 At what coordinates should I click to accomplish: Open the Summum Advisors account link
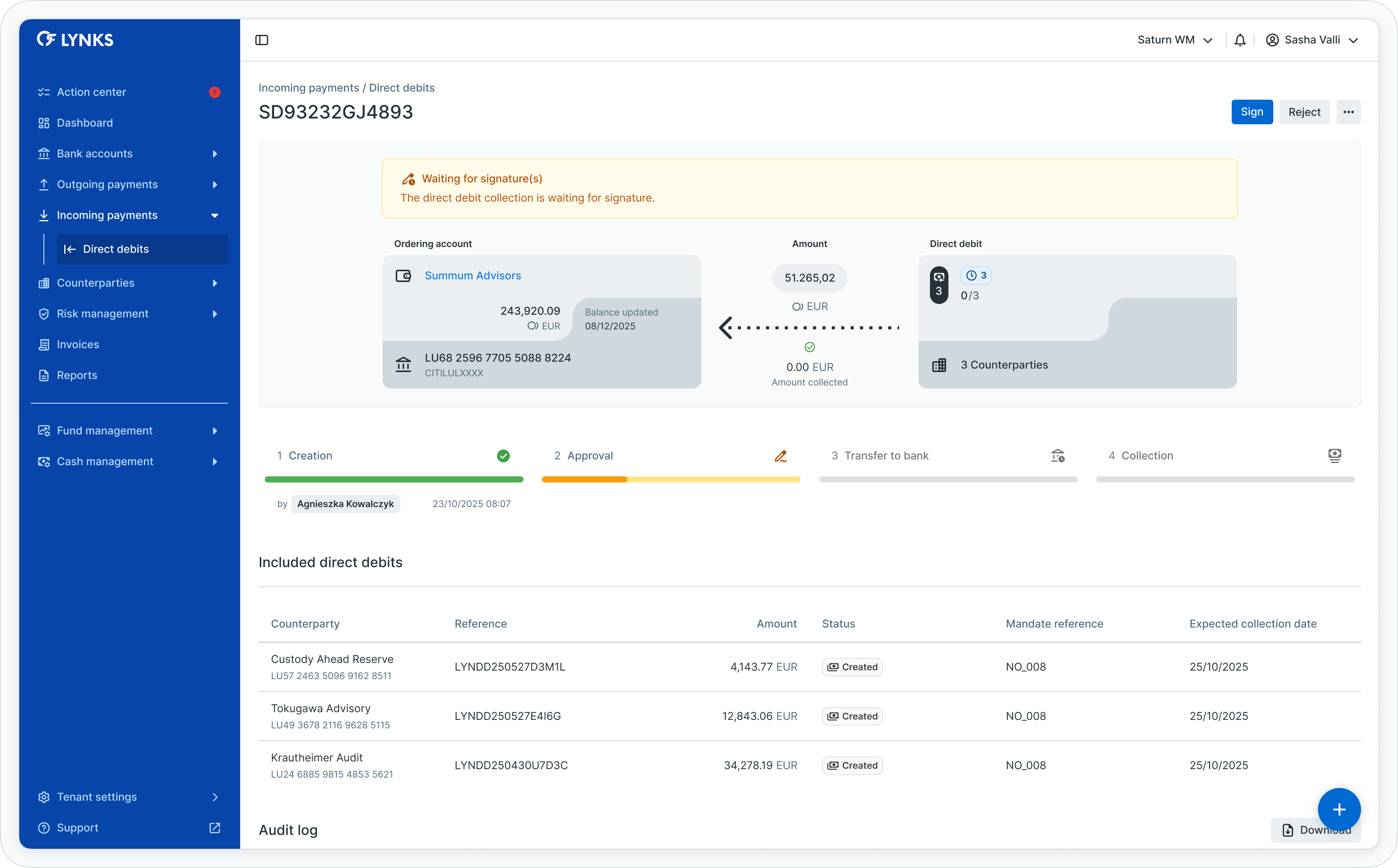coord(473,275)
